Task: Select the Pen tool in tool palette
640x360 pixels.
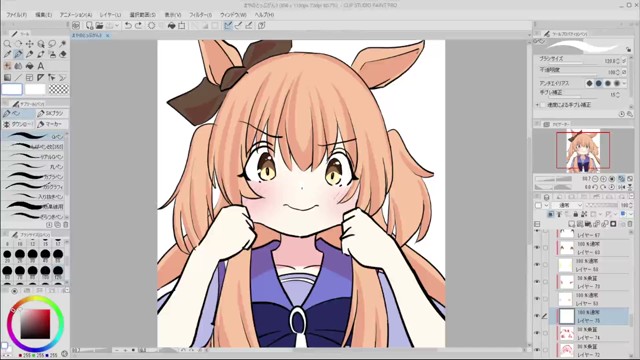Action: coord(18,55)
